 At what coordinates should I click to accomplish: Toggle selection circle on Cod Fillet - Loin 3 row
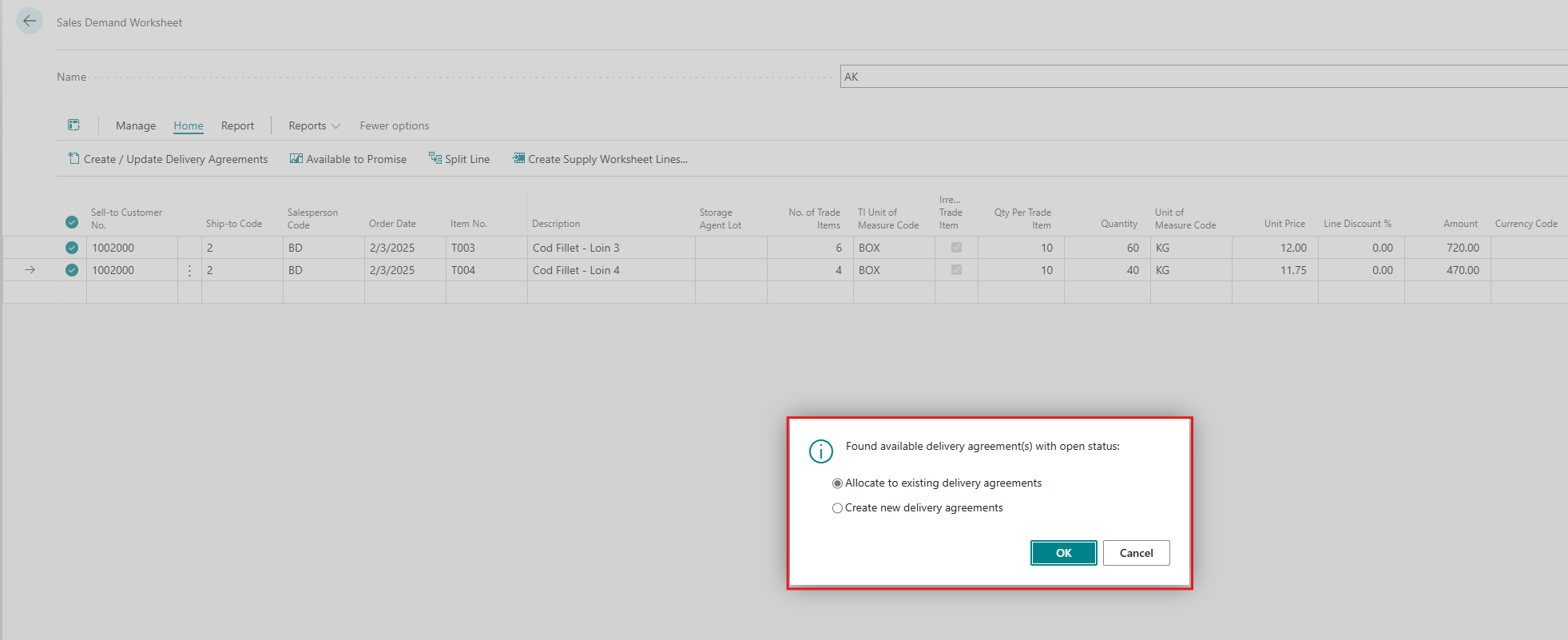click(72, 248)
